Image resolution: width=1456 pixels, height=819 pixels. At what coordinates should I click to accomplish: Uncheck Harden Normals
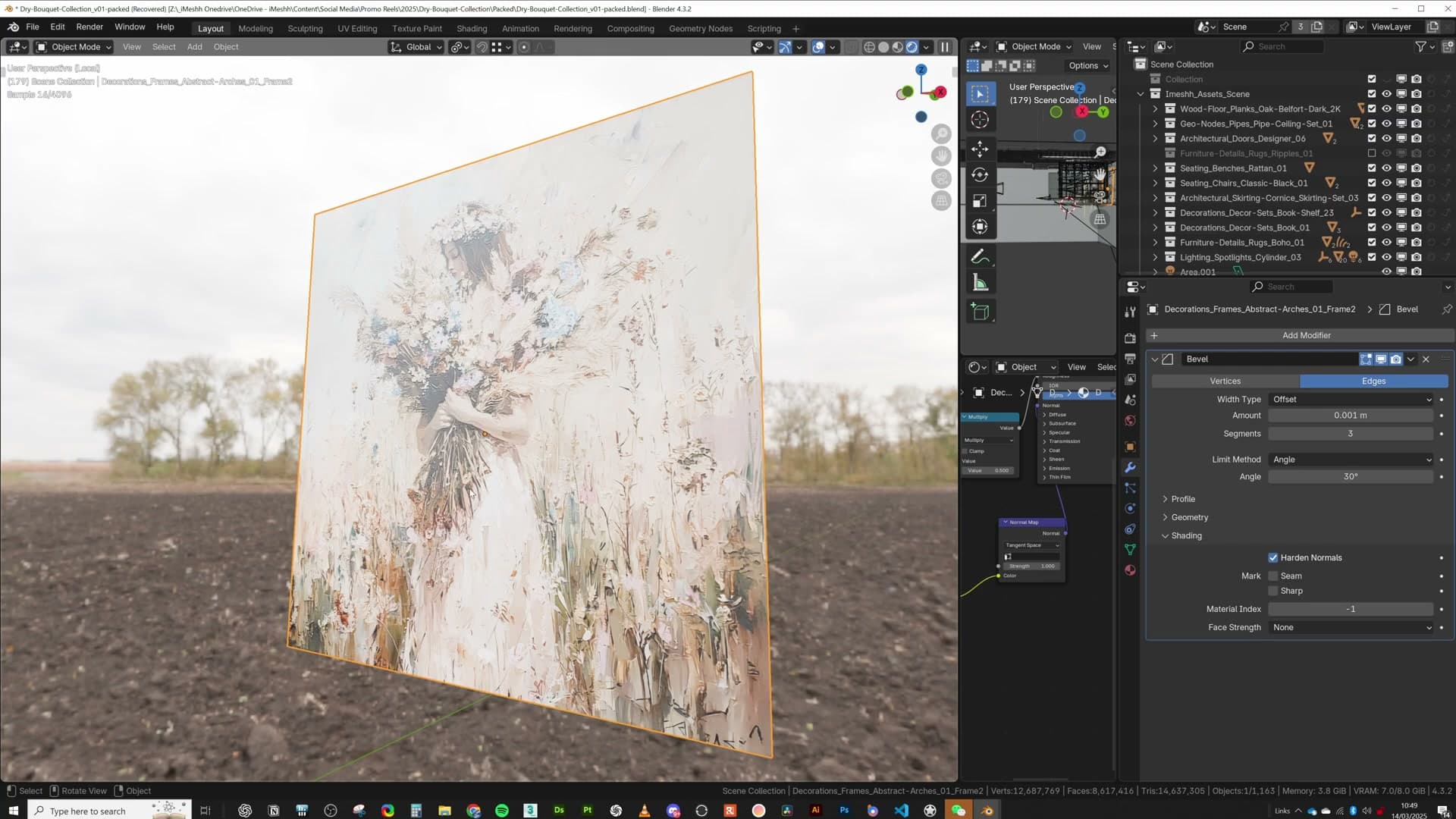click(x=1273, y=558)
